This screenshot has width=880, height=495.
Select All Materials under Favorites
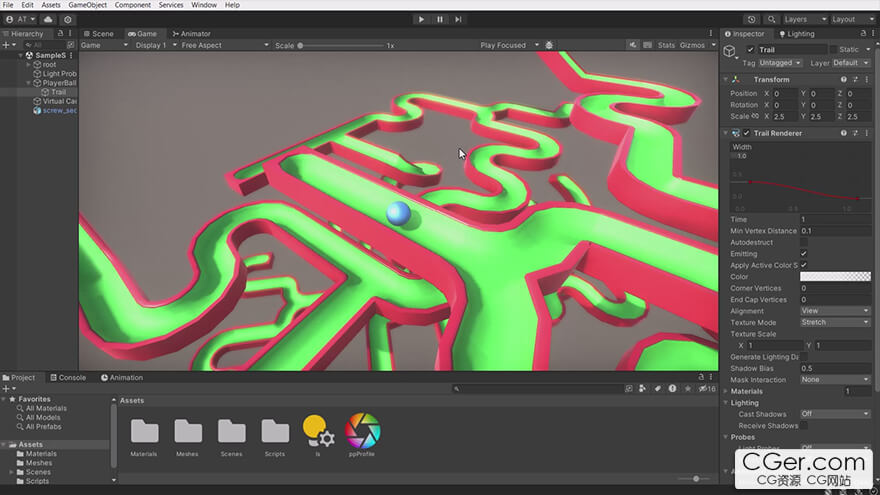click(x=46, y=408)
